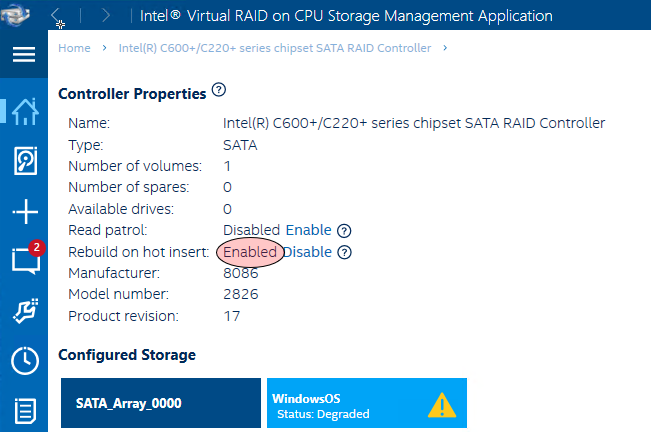Open the clock scheduler sidebar icon
This screenshot has width=651, height=432.
[x=25, y=361]
